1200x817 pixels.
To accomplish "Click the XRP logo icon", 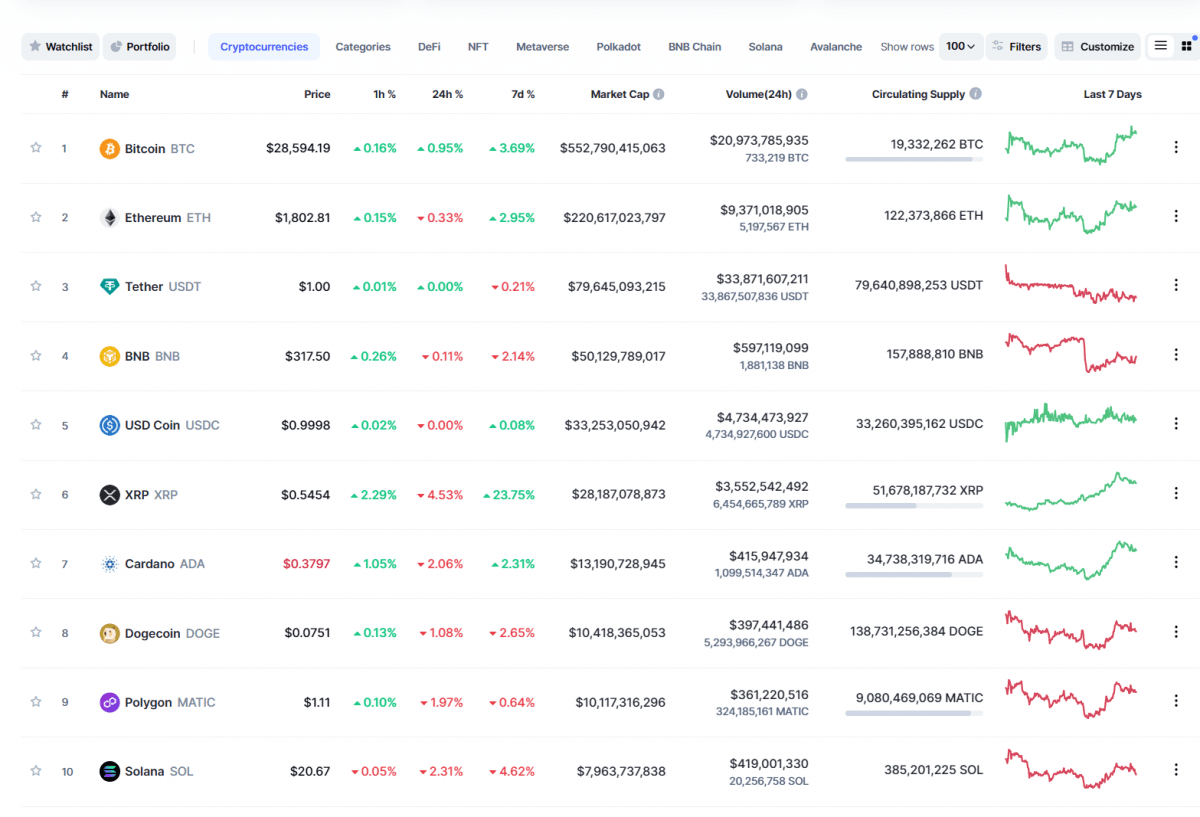I will coord(109,495).
